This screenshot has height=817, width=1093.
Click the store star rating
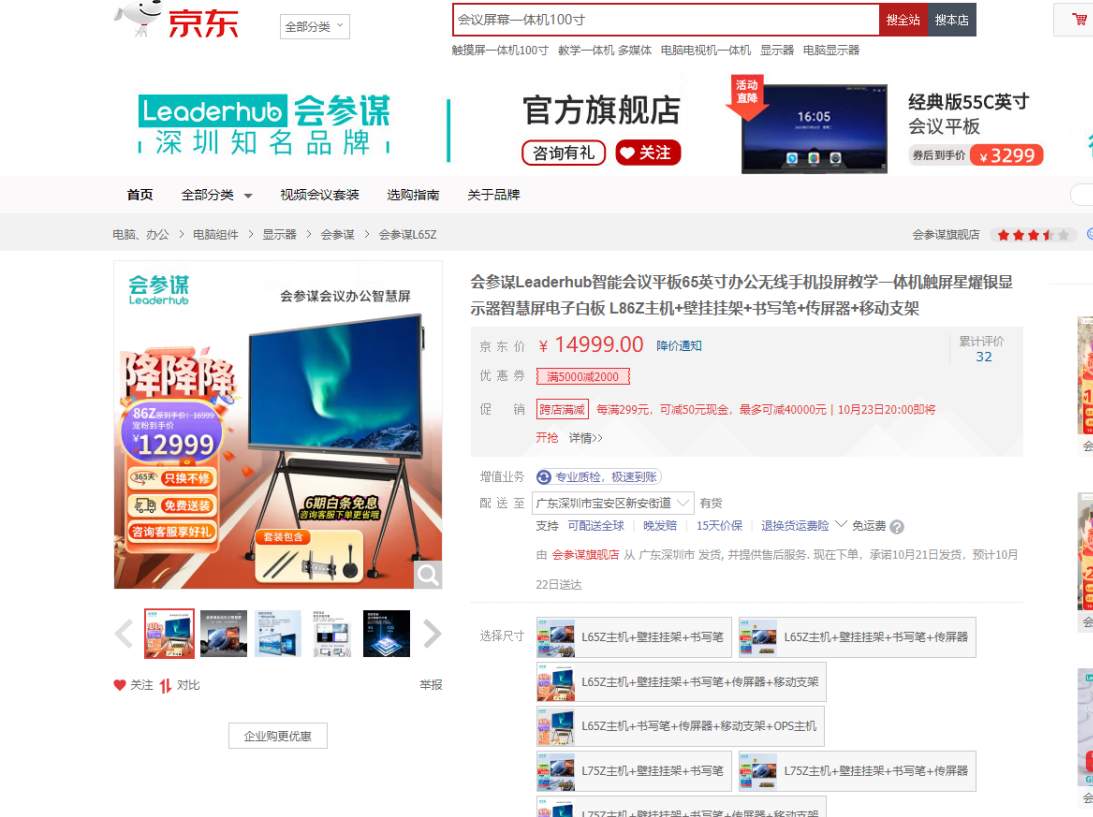[1032, 235]
